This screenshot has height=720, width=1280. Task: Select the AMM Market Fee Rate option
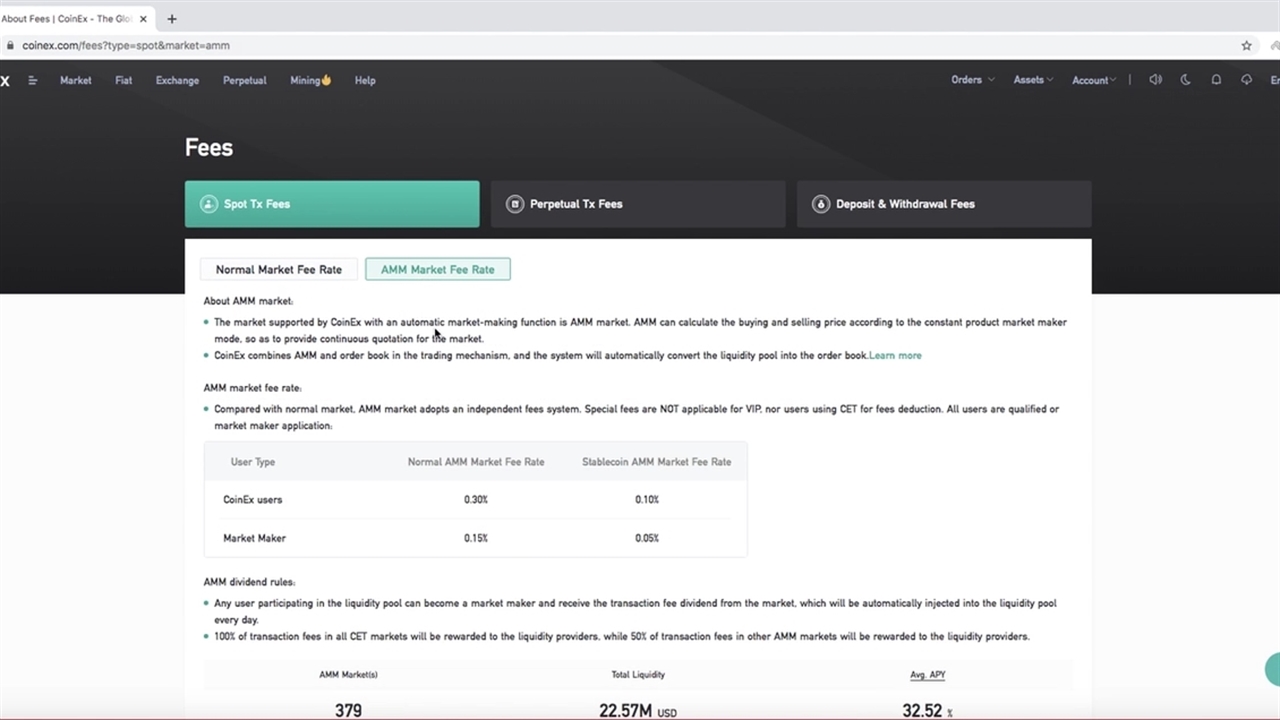[x=437, y=269]
